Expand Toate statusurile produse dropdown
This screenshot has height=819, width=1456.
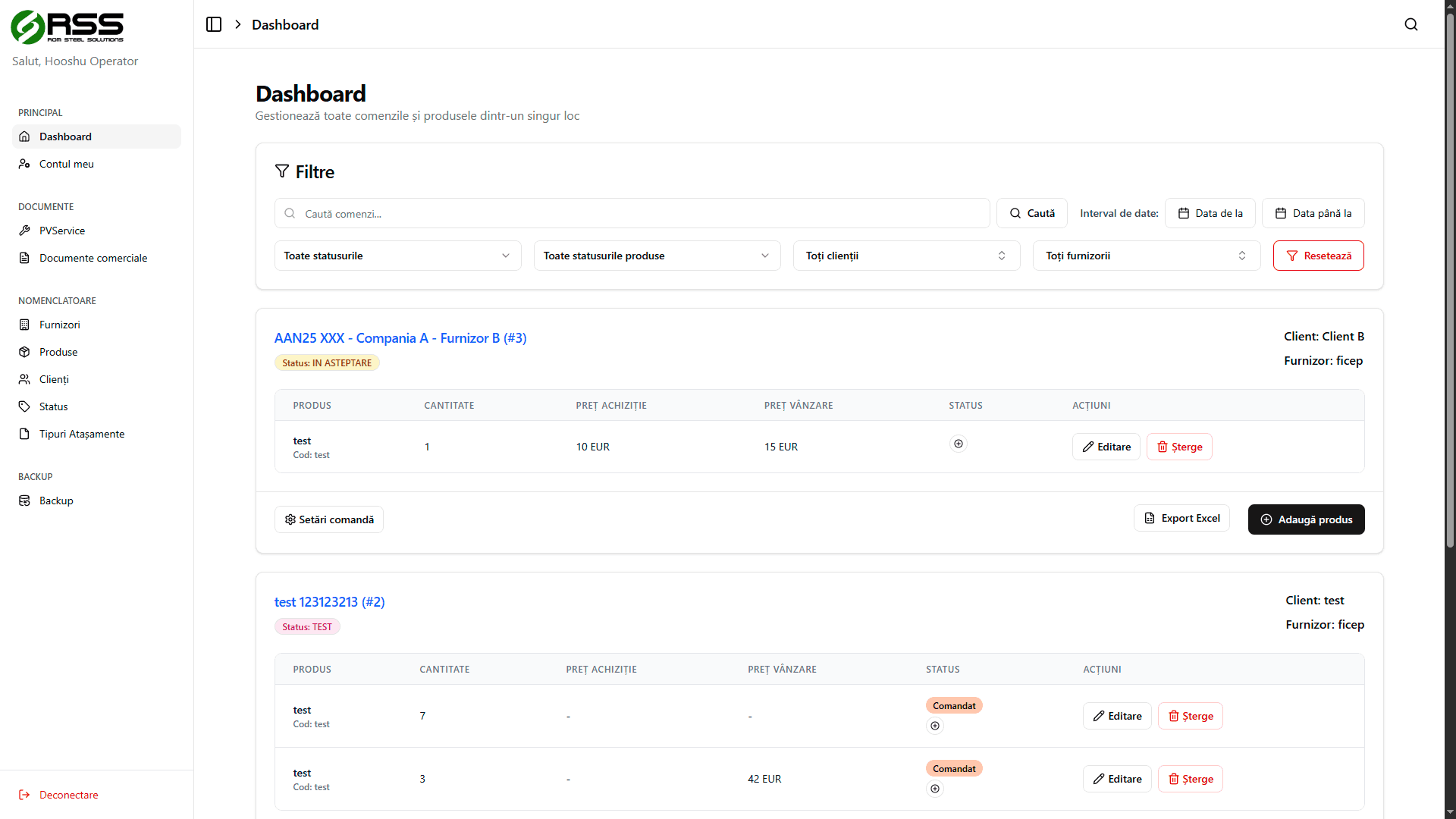tap(657, 256)
